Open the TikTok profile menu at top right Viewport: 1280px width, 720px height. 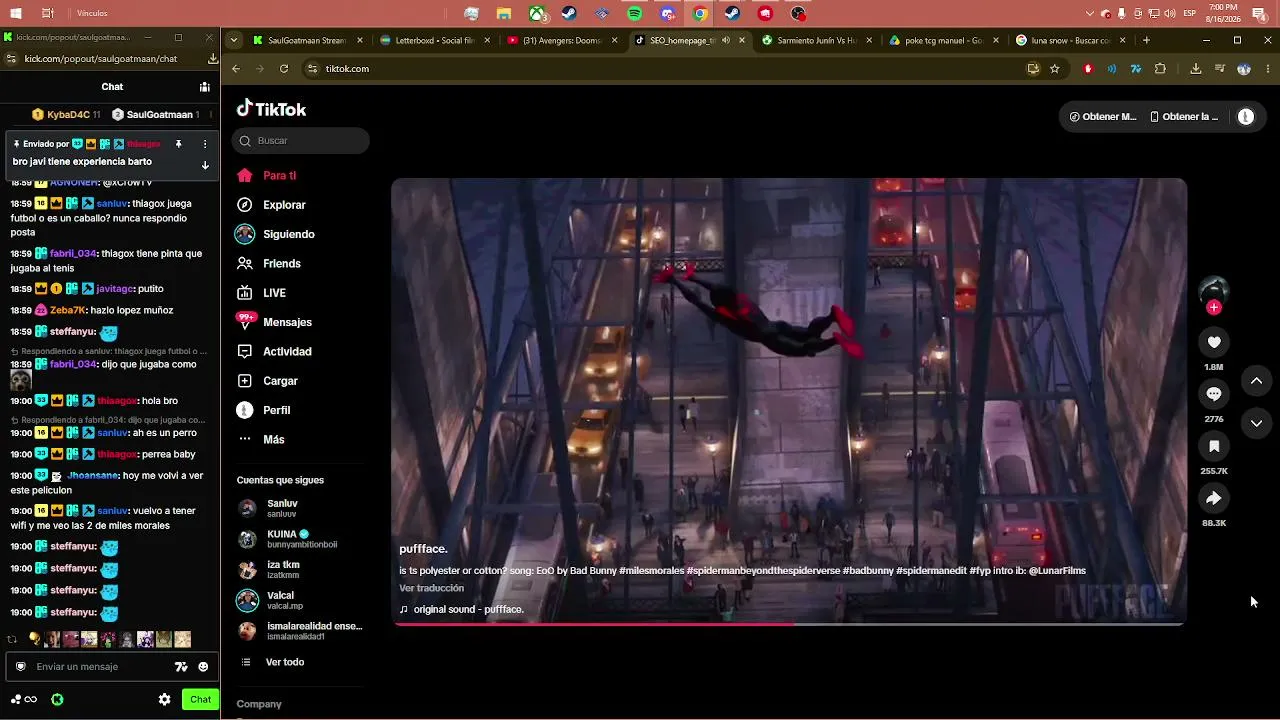pyautogui.click(x=1246, y=117)
